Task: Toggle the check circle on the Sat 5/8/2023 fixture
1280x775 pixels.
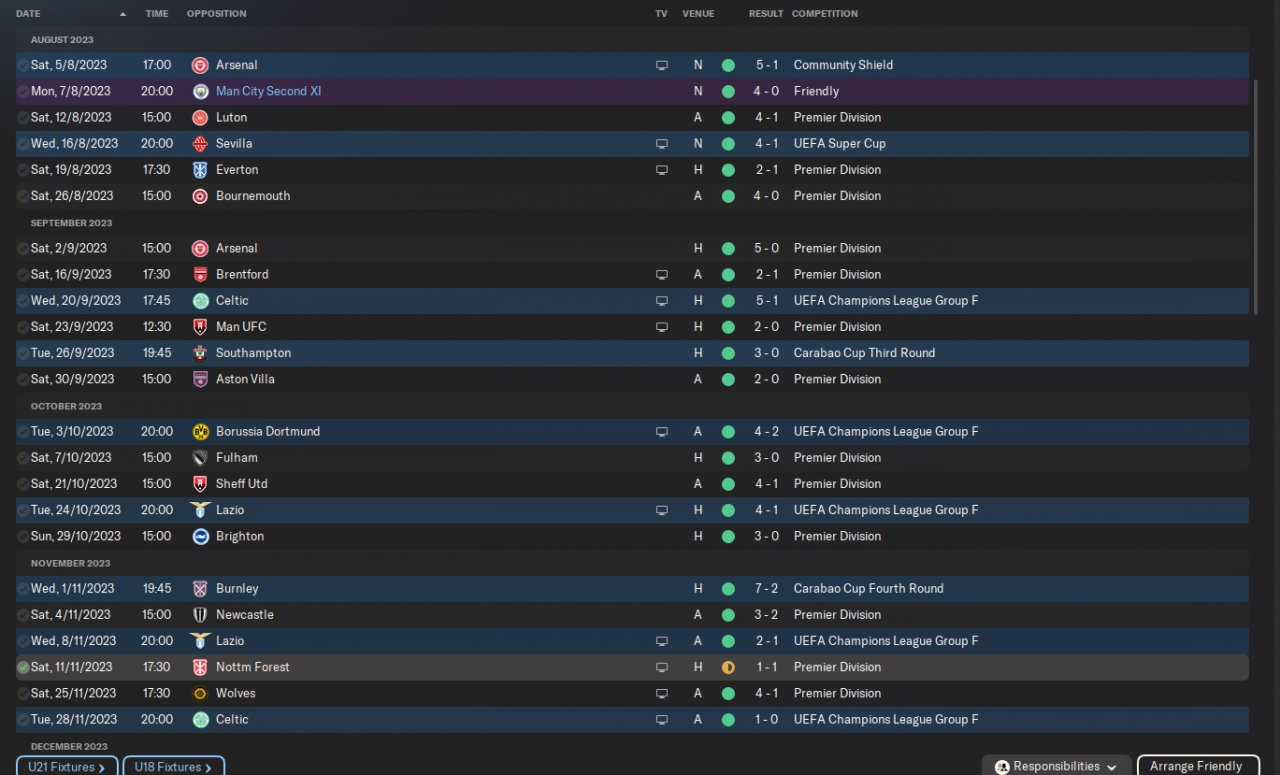Action: (23, 65)
